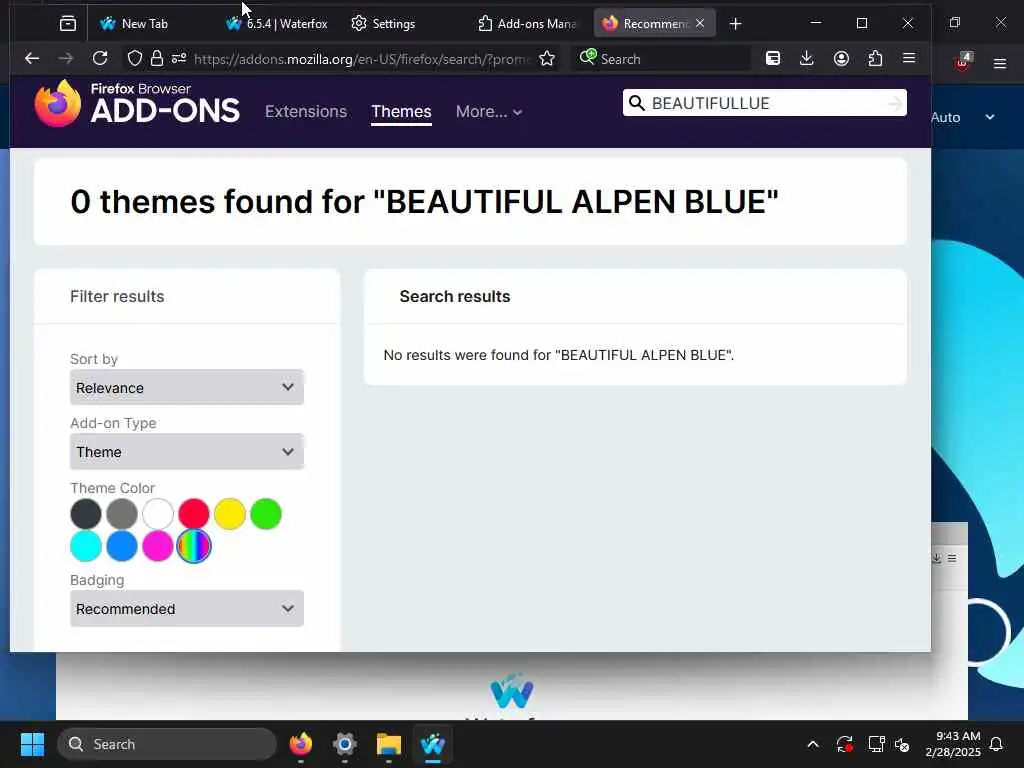Click the browser toolbar Search box
This screenshot has height=768, width=1024.
661,59
